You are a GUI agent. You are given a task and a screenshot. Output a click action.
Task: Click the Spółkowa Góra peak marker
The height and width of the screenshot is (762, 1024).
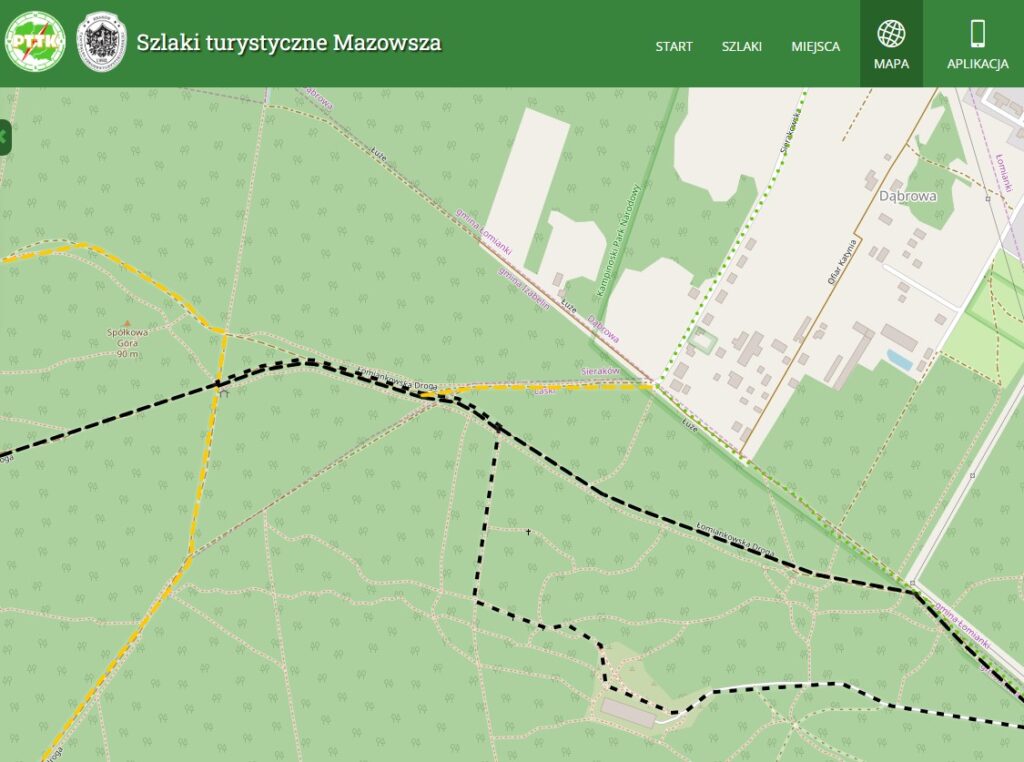(x=126, y=323)
